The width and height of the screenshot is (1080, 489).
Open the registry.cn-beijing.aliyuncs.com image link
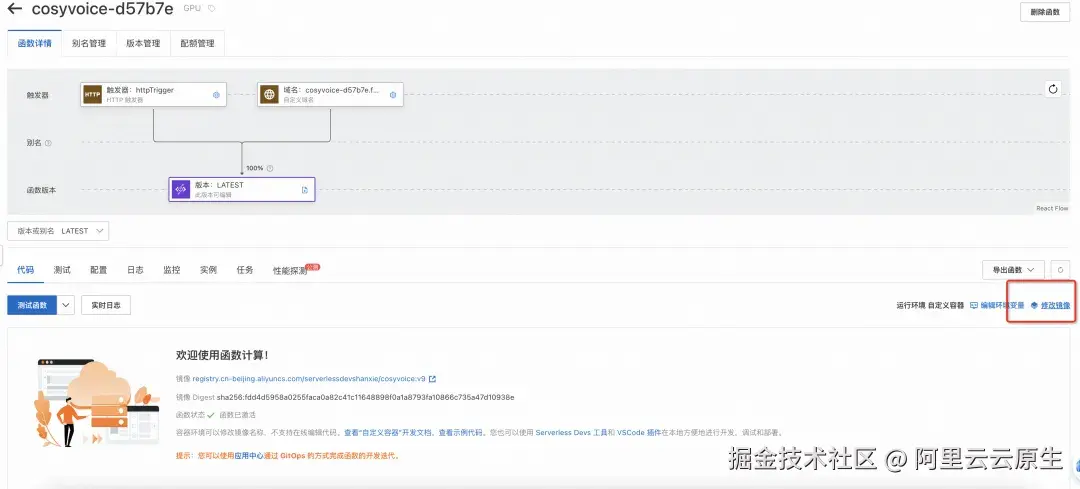[309, 379]
